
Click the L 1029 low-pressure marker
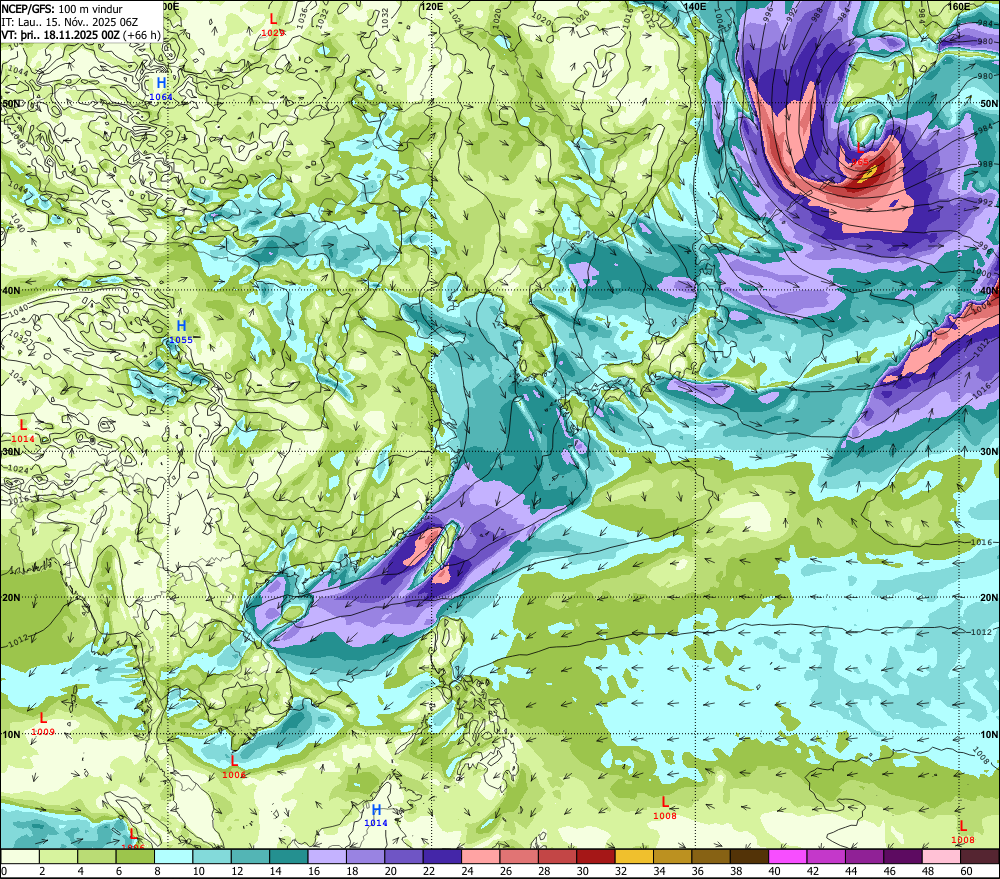pyautogui.click(x=273, y=25)
